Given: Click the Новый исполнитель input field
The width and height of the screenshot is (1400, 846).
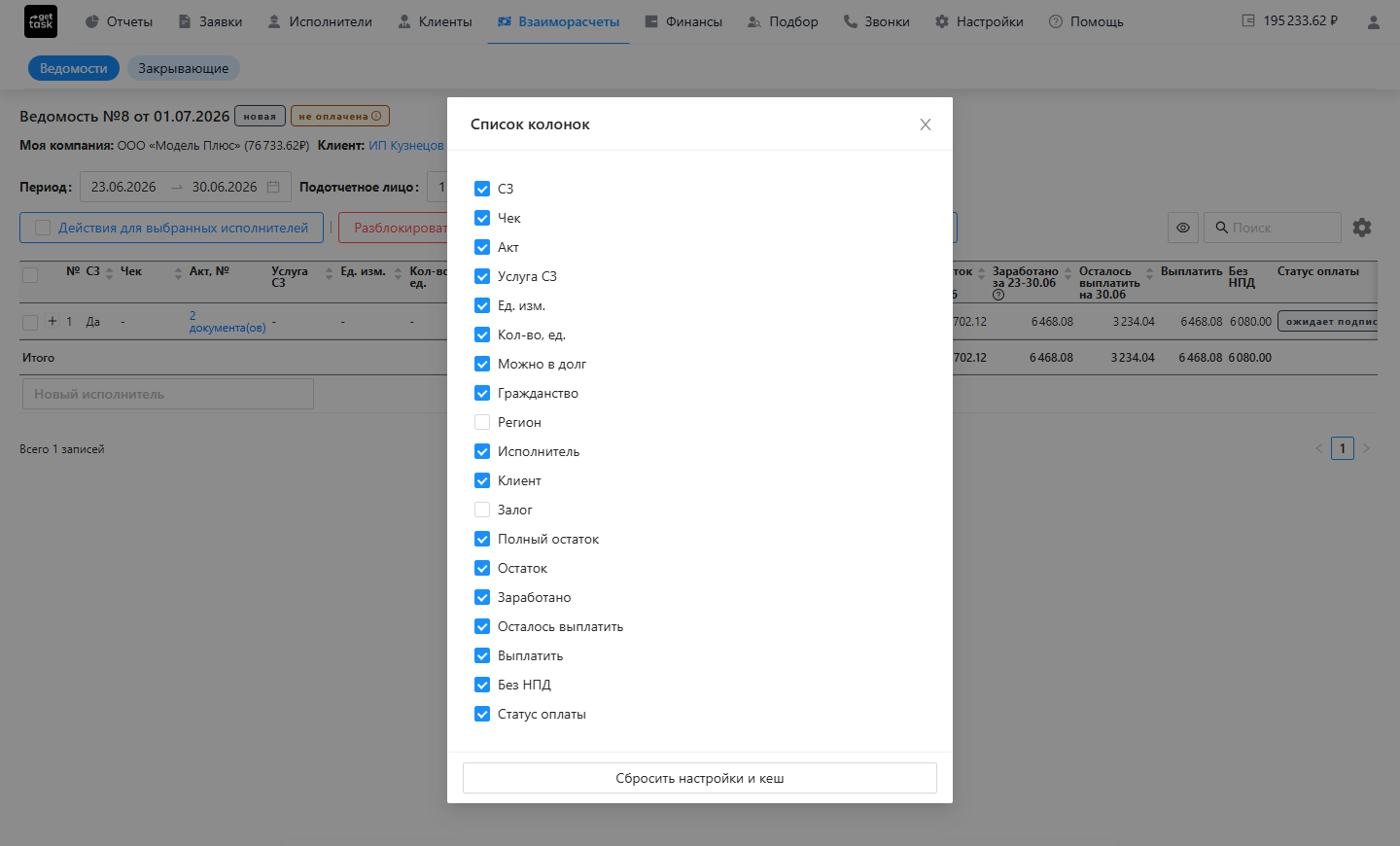Looking at the screenshot, I should click(168, 394).
